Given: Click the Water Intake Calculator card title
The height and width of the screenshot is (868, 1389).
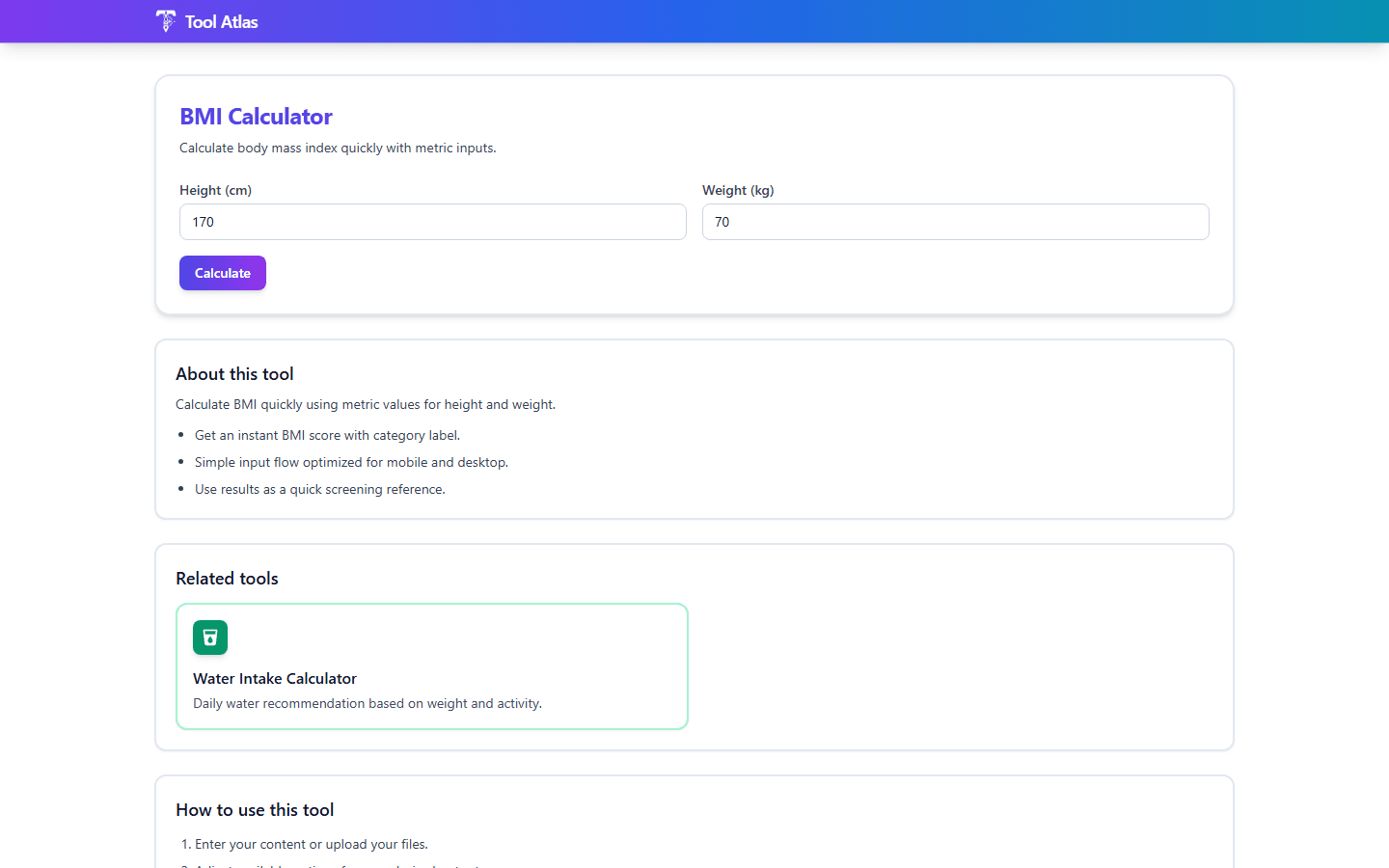Looking at the screenshot, I should pos(274,678).
